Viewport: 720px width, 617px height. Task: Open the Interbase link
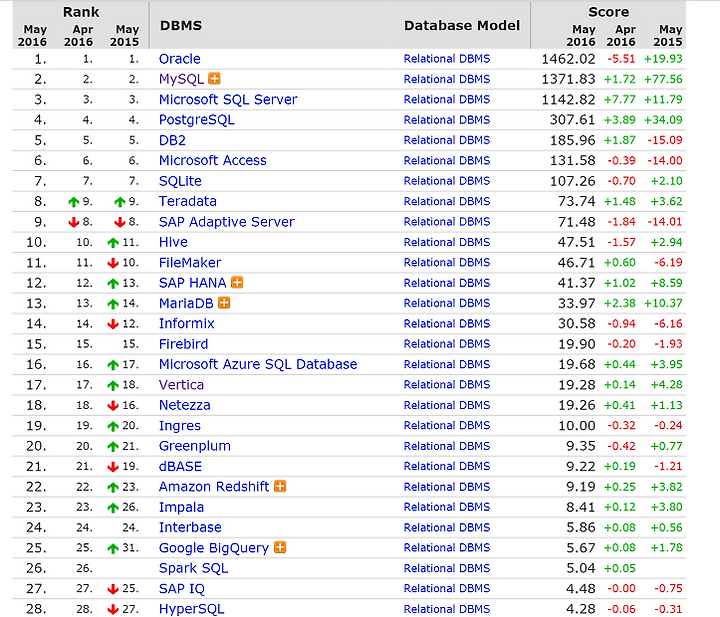(190, 527)
